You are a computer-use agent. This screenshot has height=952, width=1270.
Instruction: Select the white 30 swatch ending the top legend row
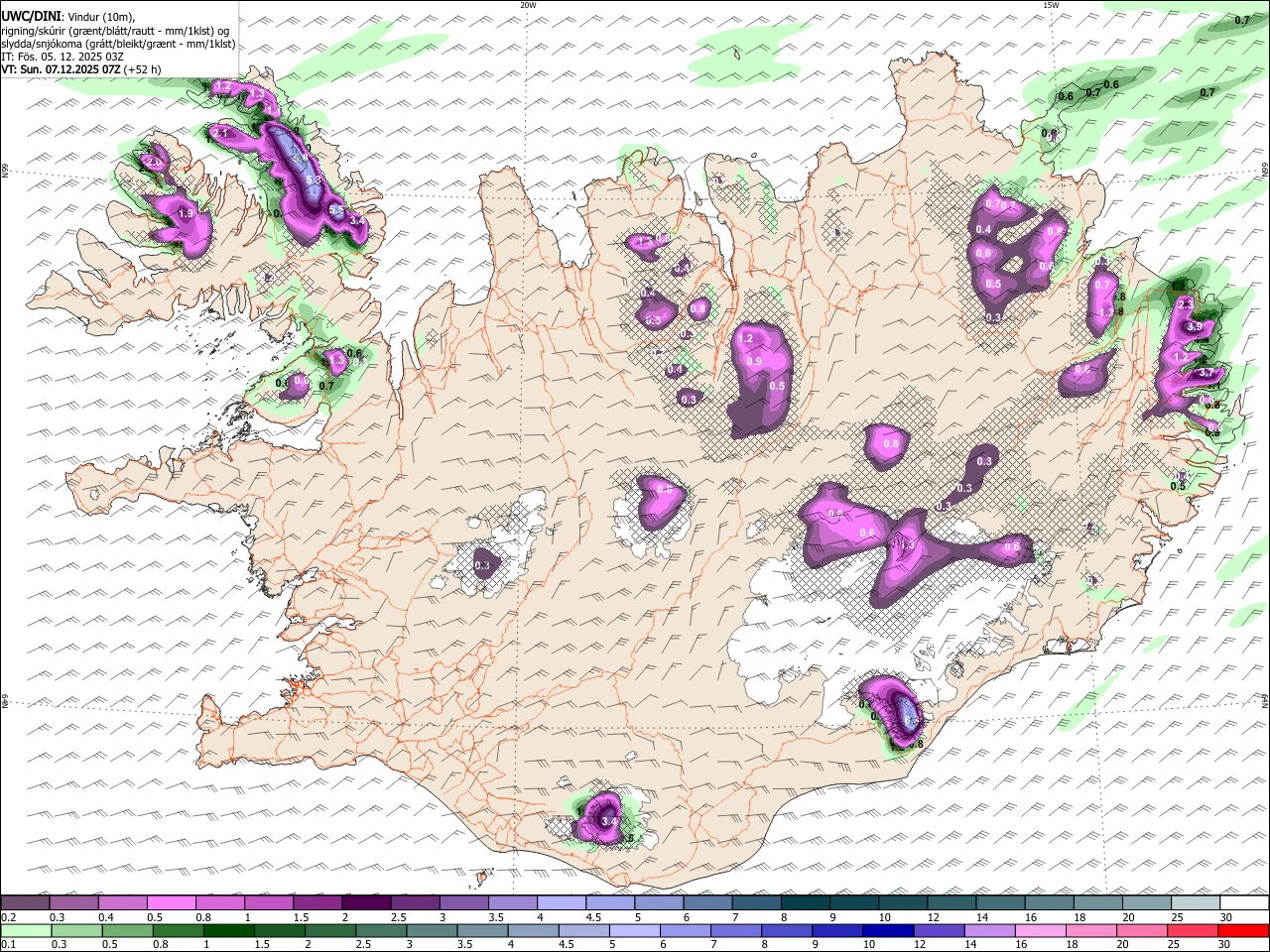click(x=1243, y=903)
